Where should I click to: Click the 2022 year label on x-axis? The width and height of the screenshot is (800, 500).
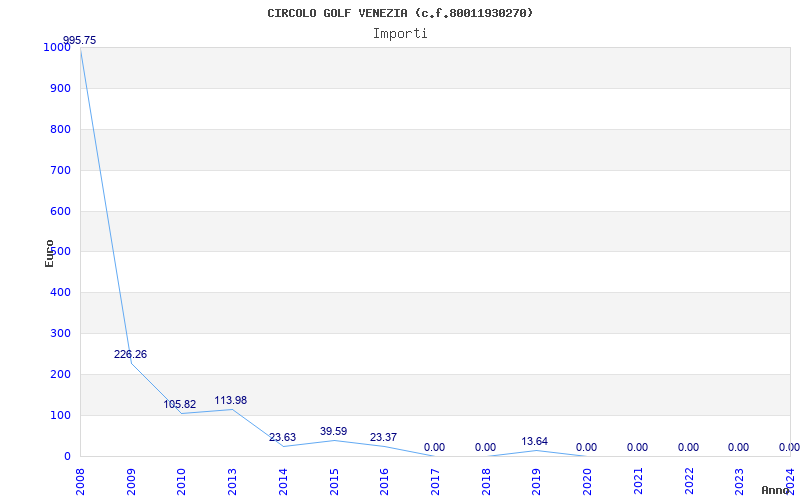pos(688,481)
